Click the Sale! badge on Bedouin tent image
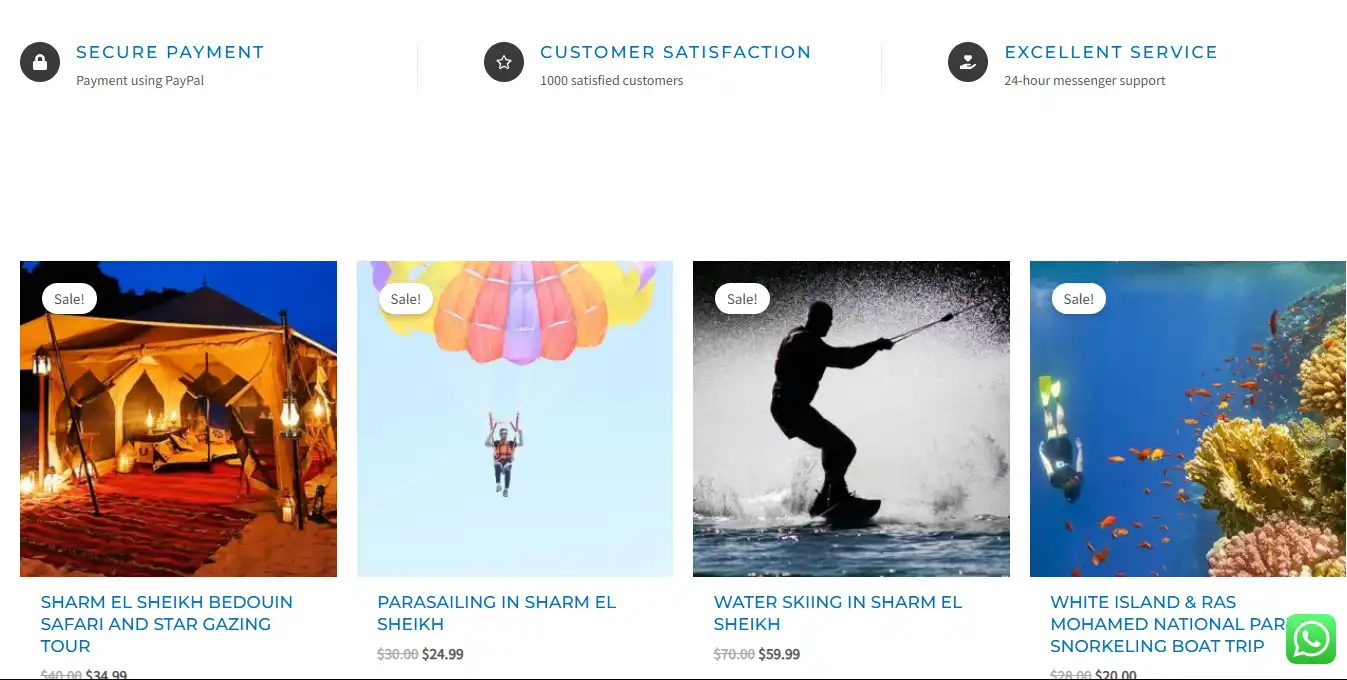Image resolution: width=1347 pixels, height=680 pixels. [69, 298]
